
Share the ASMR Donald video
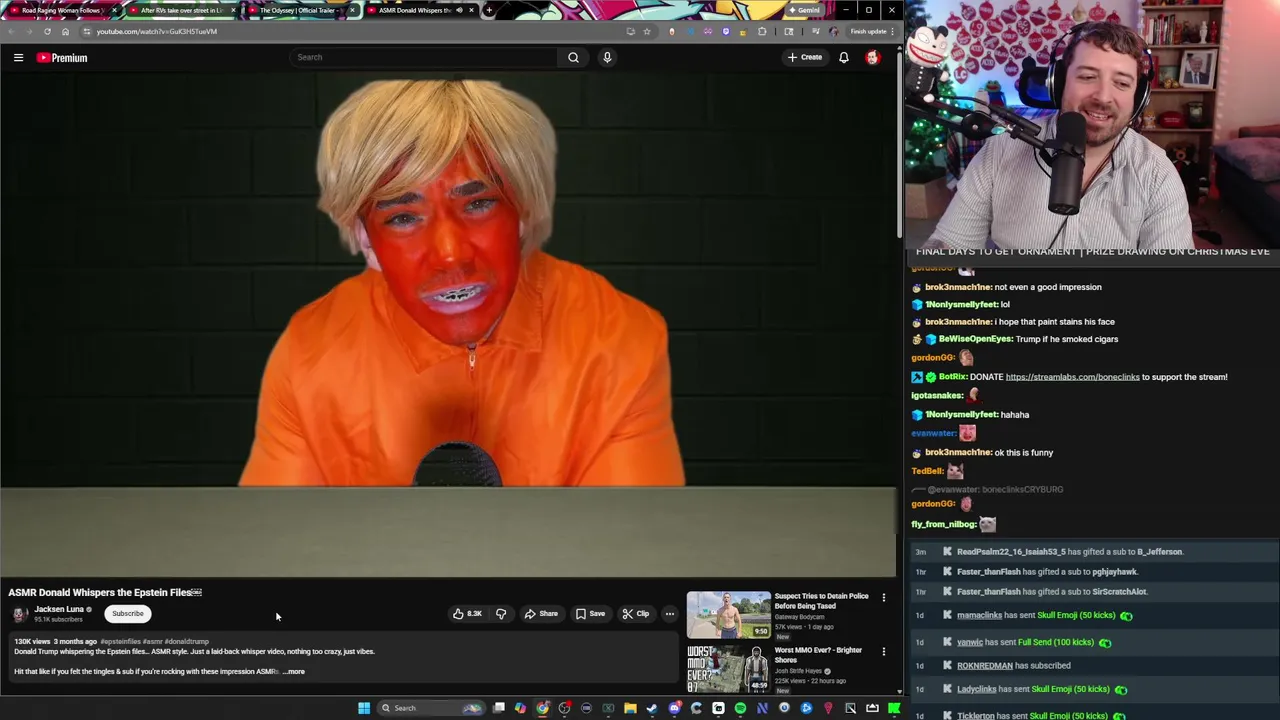[x=541, y=614]
